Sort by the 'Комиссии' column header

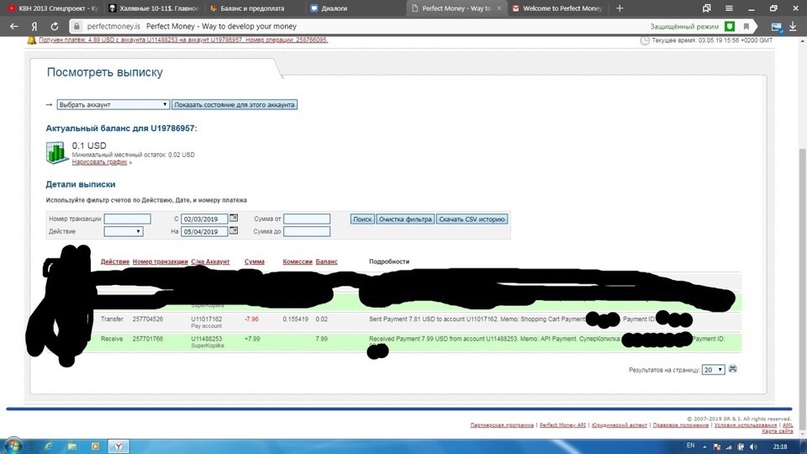coord(297,261)
